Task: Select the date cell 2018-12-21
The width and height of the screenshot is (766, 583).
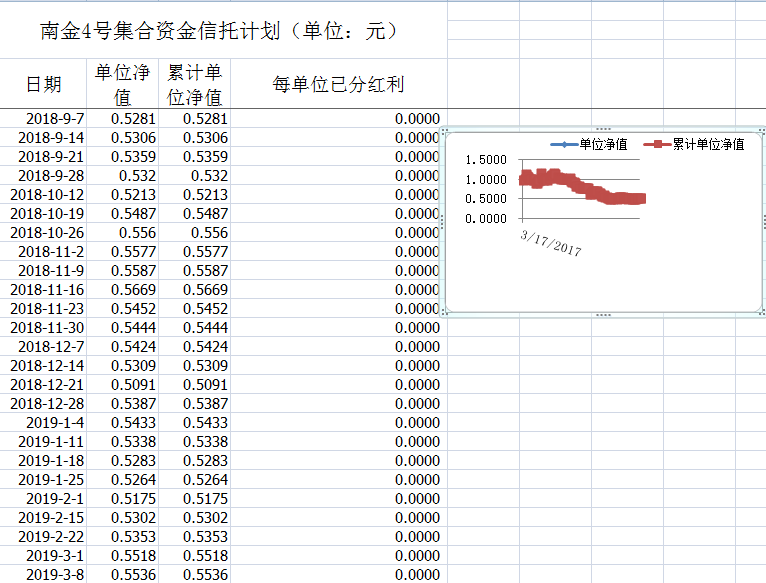Action: tap(43, 385)
